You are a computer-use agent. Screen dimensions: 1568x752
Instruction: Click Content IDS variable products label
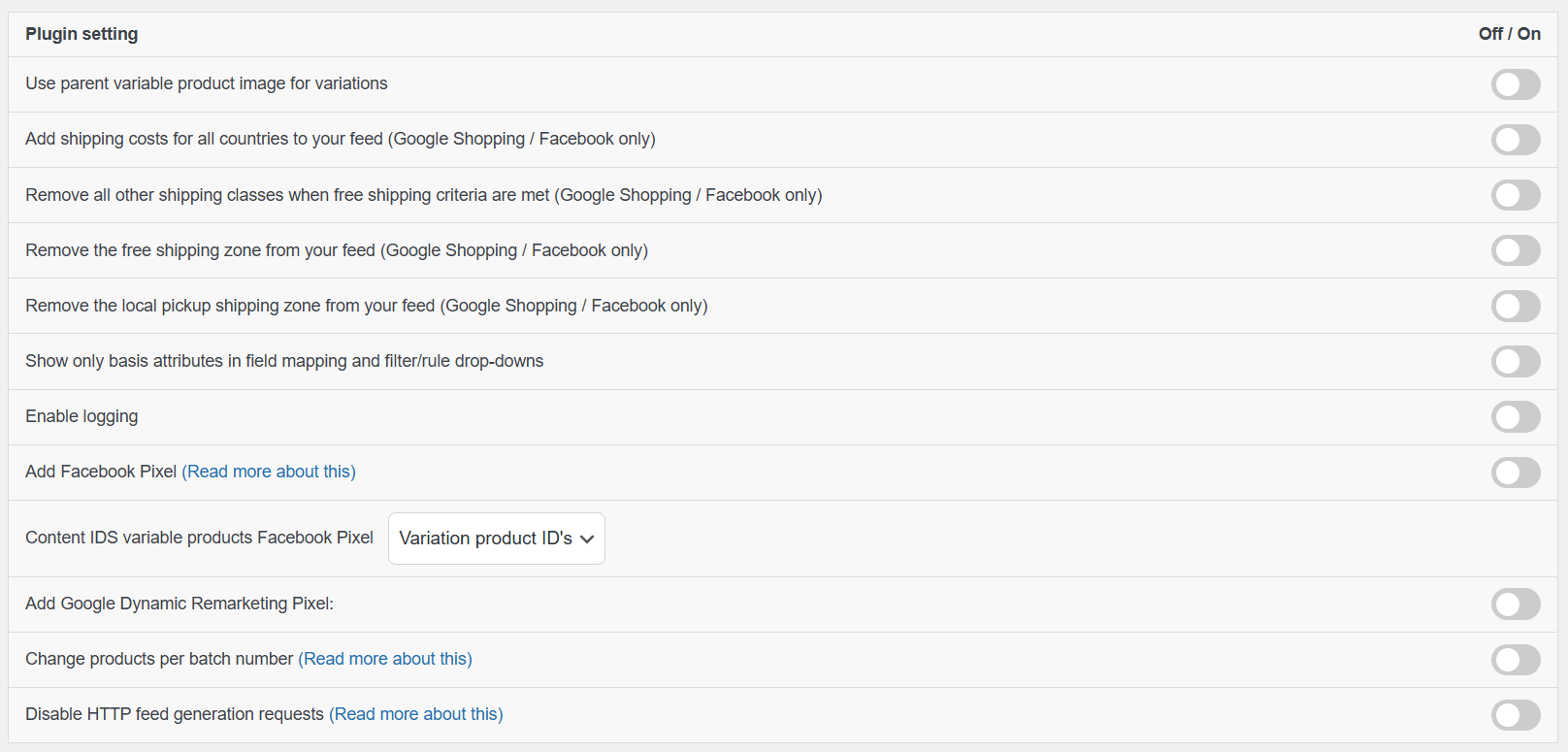[199, 538]
